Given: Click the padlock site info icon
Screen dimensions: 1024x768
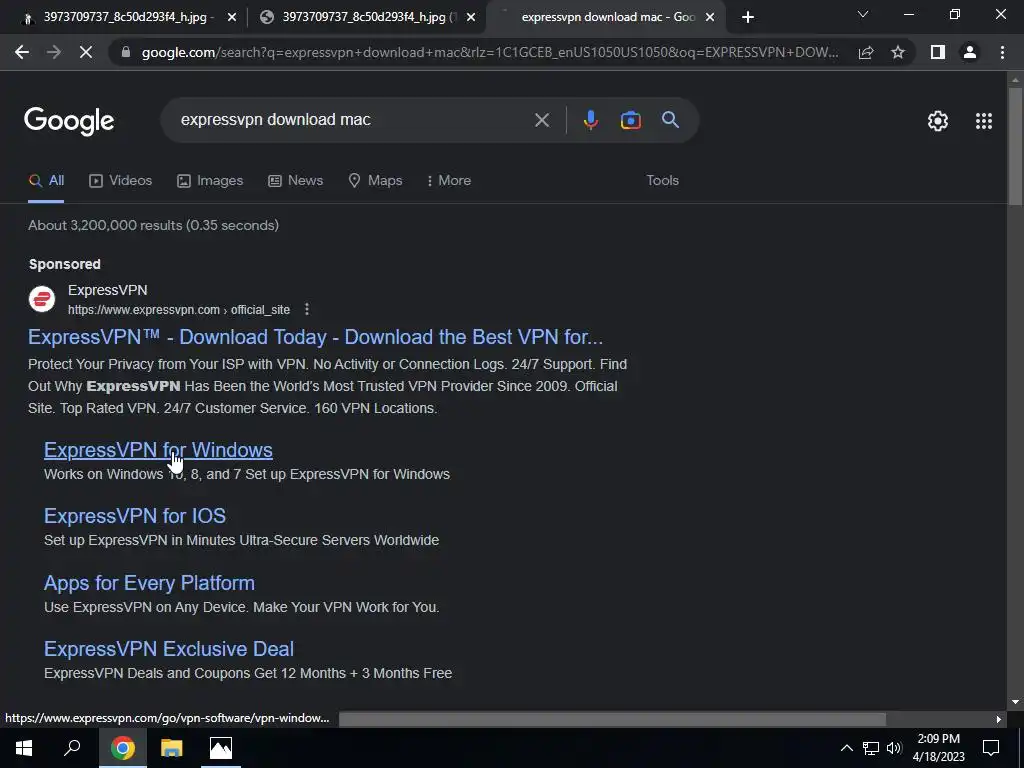Looking at the screenshot, I should pyautogui.click(x=126, y=52).
